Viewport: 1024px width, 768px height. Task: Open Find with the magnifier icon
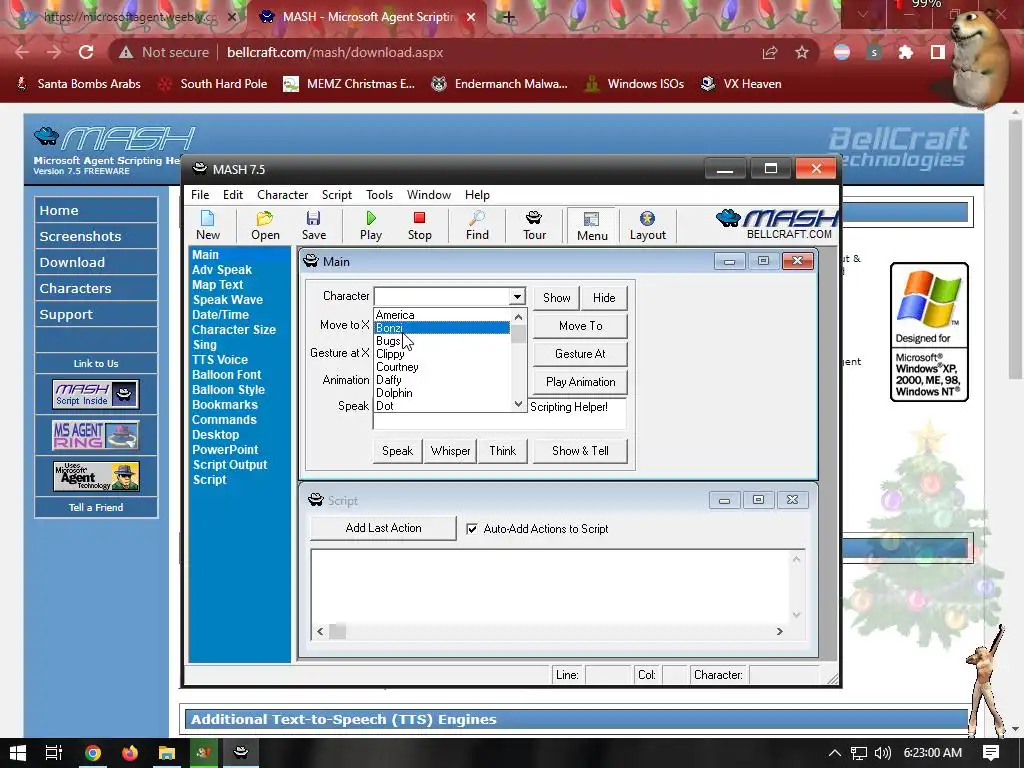tap(477, 225)
